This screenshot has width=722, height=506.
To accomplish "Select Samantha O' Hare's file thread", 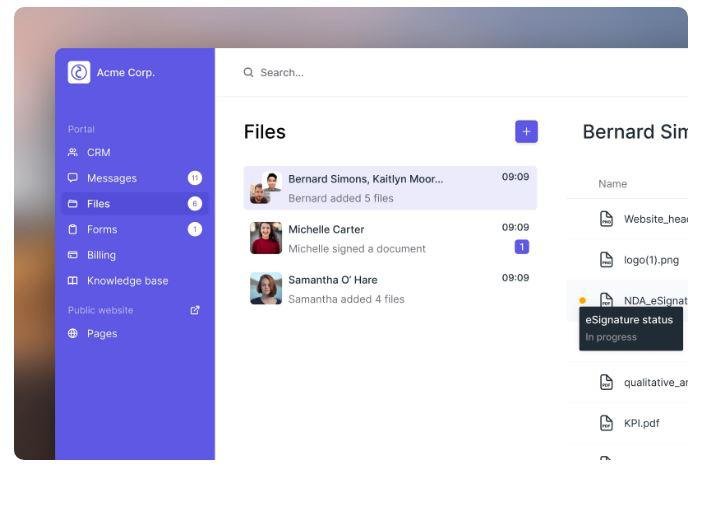I will click(x=390, y=289).
